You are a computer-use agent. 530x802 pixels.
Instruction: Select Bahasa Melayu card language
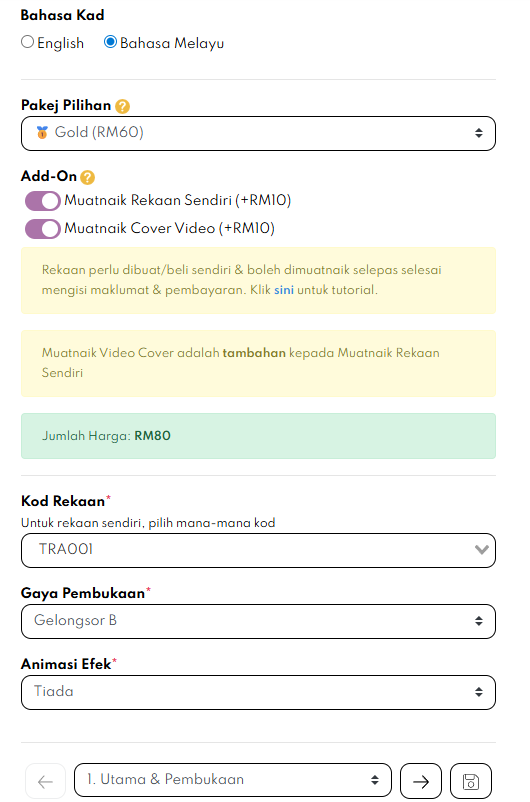[x=110, y=42]
